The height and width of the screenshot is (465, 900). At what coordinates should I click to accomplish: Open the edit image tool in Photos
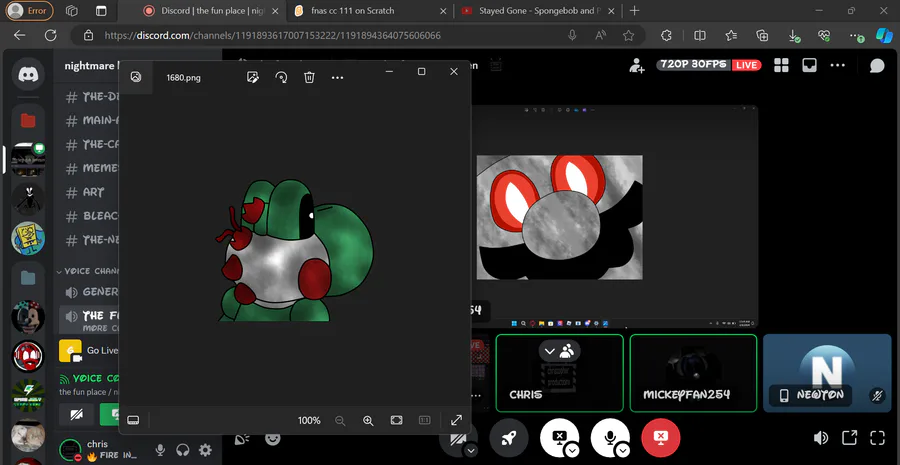253,77
